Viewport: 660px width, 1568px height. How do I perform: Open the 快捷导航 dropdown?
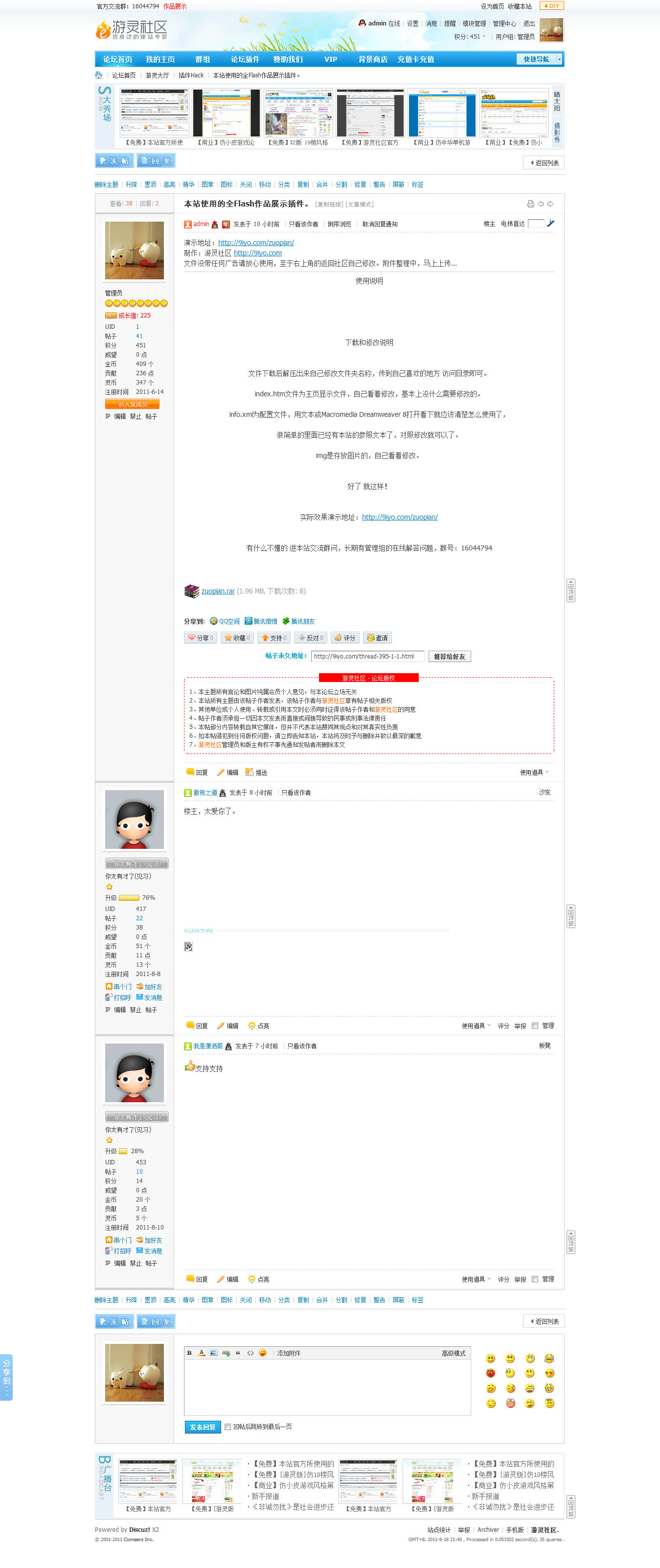pyautogui.click(x=540, y=59)
